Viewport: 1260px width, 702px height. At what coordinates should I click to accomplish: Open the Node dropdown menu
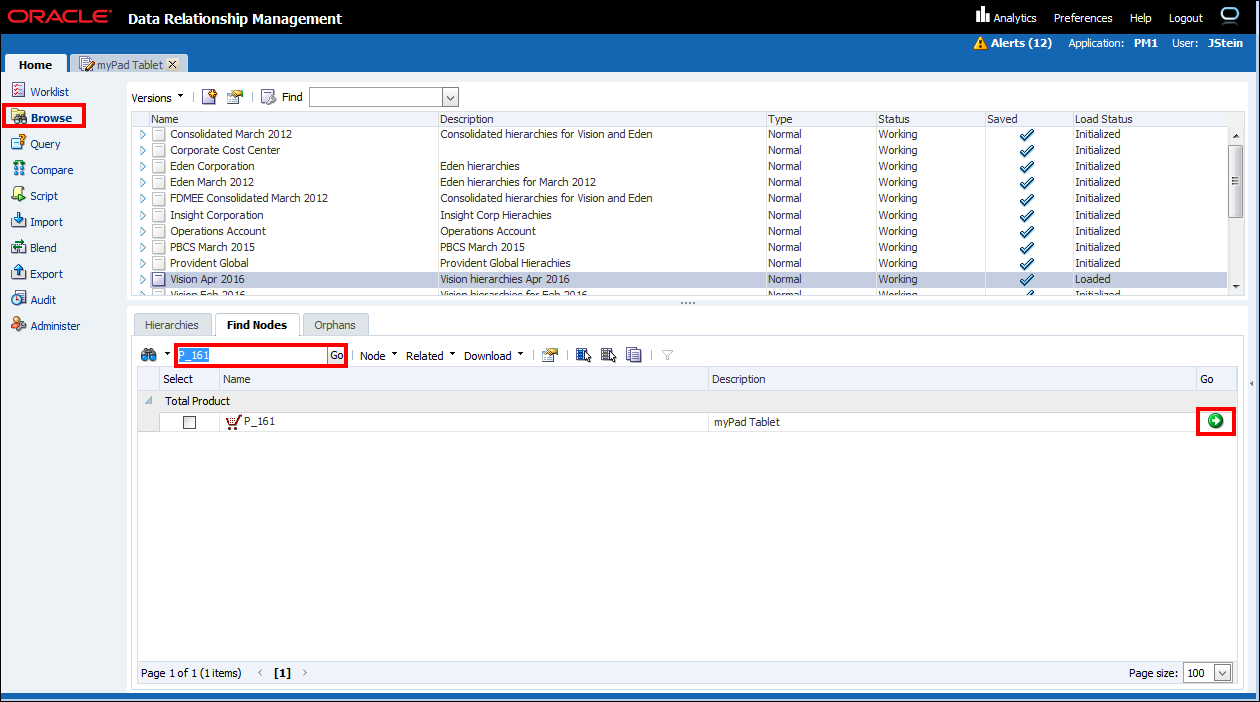(x=377, y=355)
